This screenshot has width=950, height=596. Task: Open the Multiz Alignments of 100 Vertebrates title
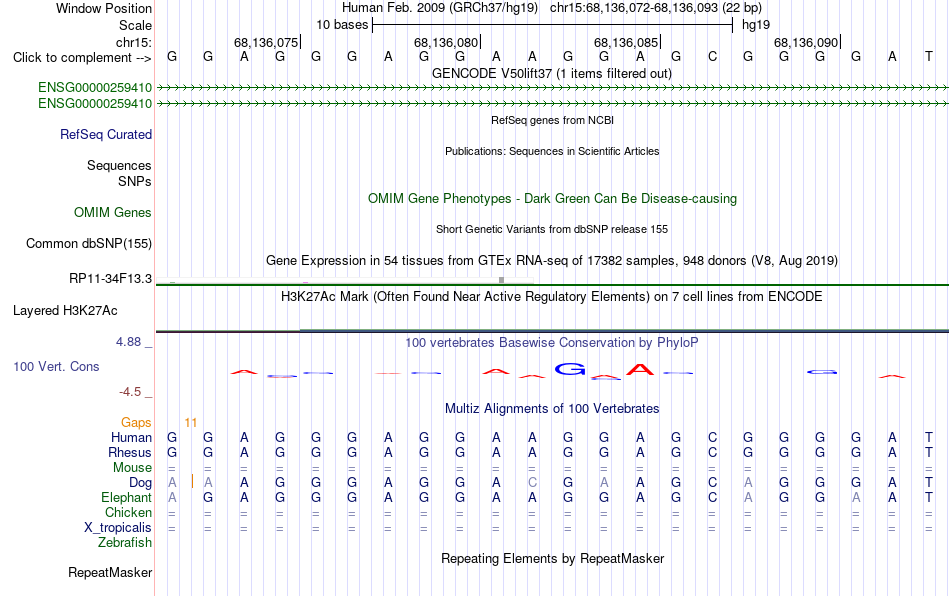(552, 408)
